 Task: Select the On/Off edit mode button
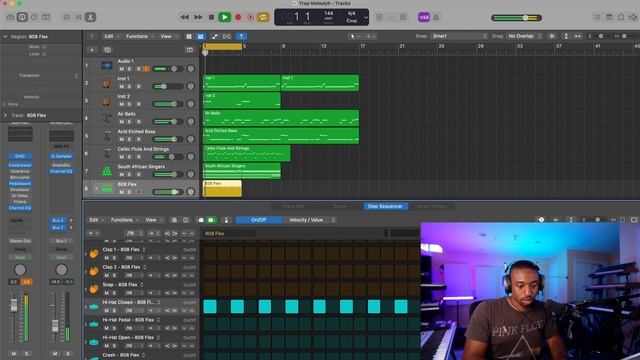(x=259, y=220)
